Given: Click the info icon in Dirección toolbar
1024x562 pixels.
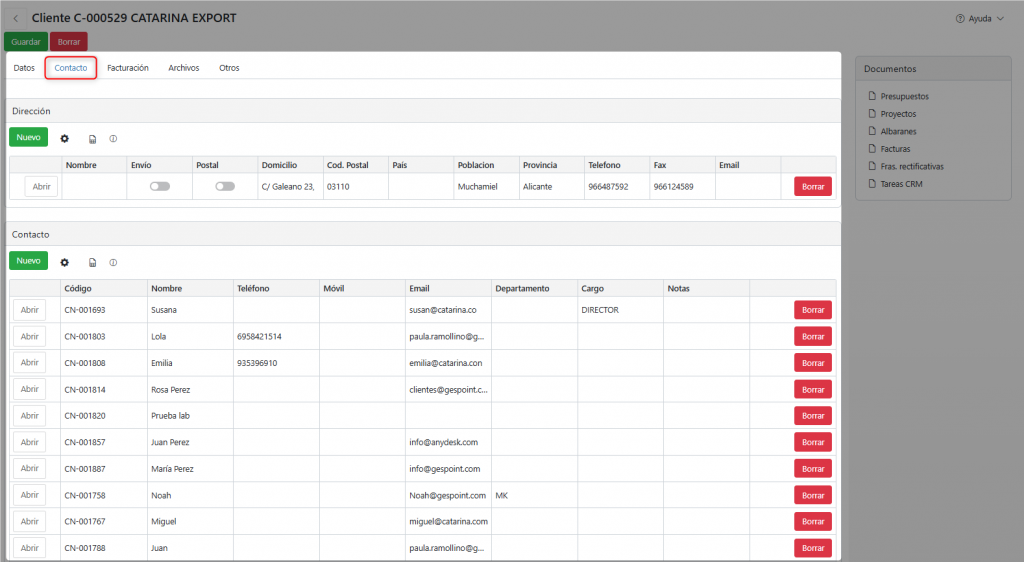Looking at the screenshot, I should [113, 139].
